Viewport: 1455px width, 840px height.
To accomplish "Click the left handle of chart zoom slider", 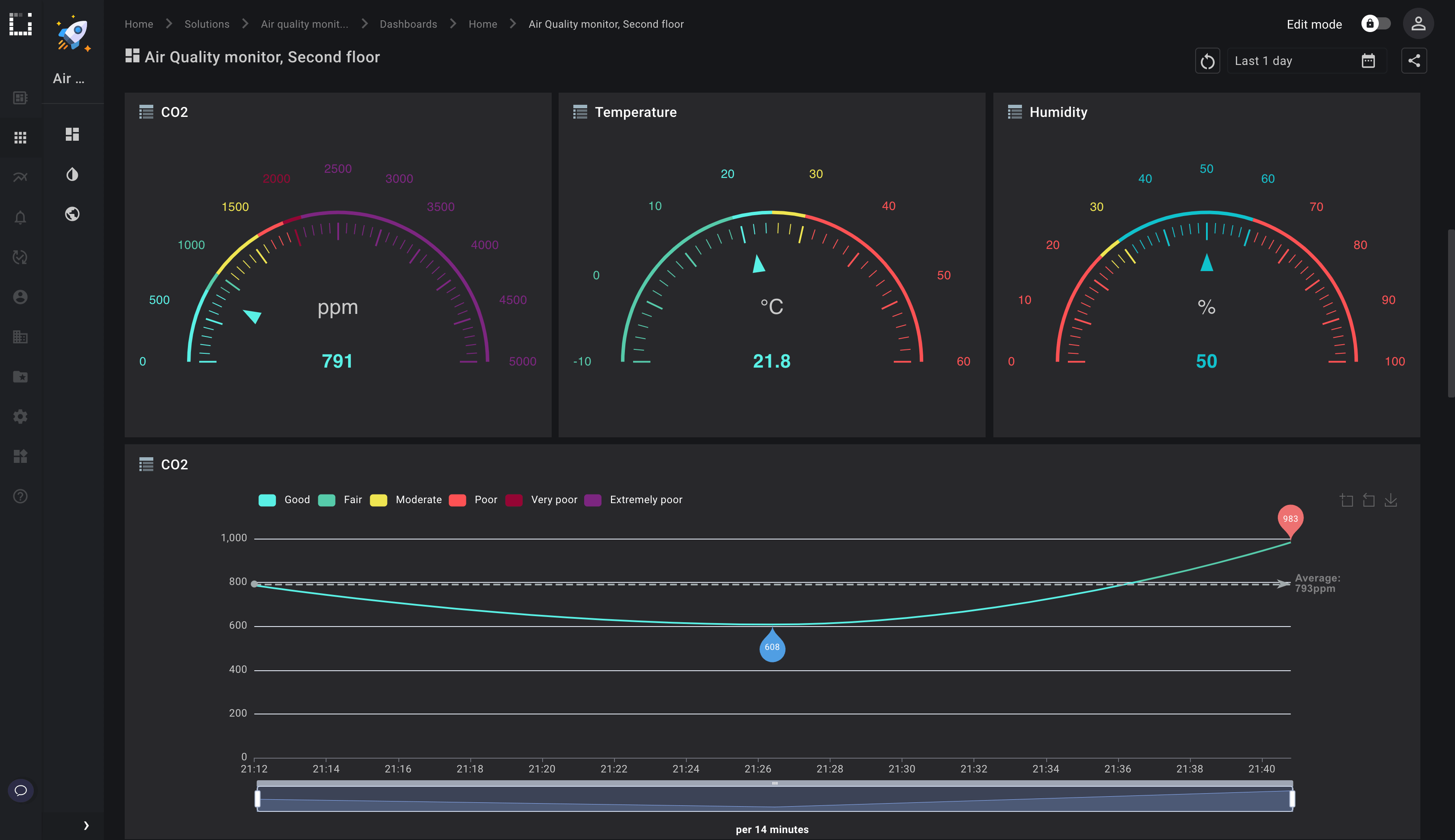I will 257,799.
